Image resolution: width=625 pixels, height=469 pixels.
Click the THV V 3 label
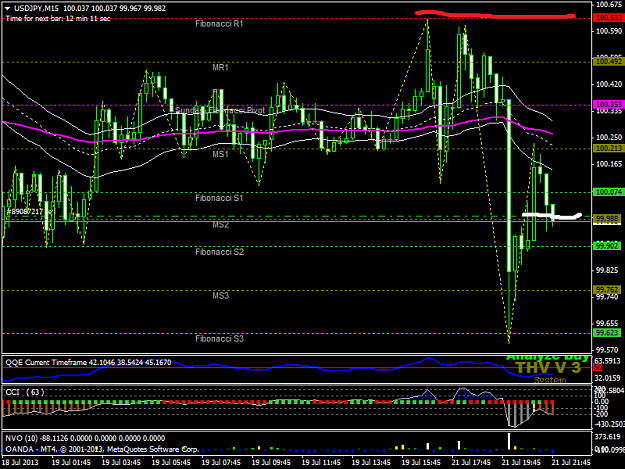click(548, 368)
